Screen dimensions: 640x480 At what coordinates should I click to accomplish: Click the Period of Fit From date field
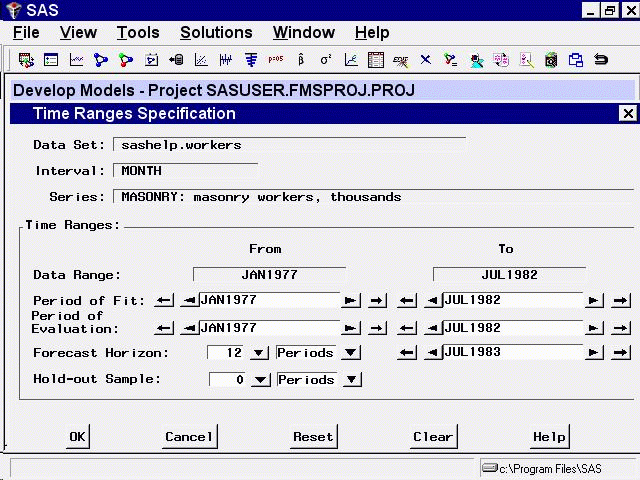click(268, 300)
